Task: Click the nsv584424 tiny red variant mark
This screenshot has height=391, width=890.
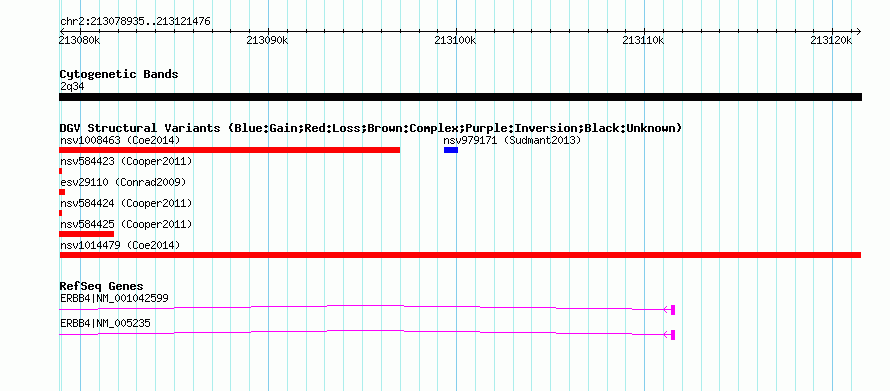Action: pyautogui.click(x=61, y=213)
